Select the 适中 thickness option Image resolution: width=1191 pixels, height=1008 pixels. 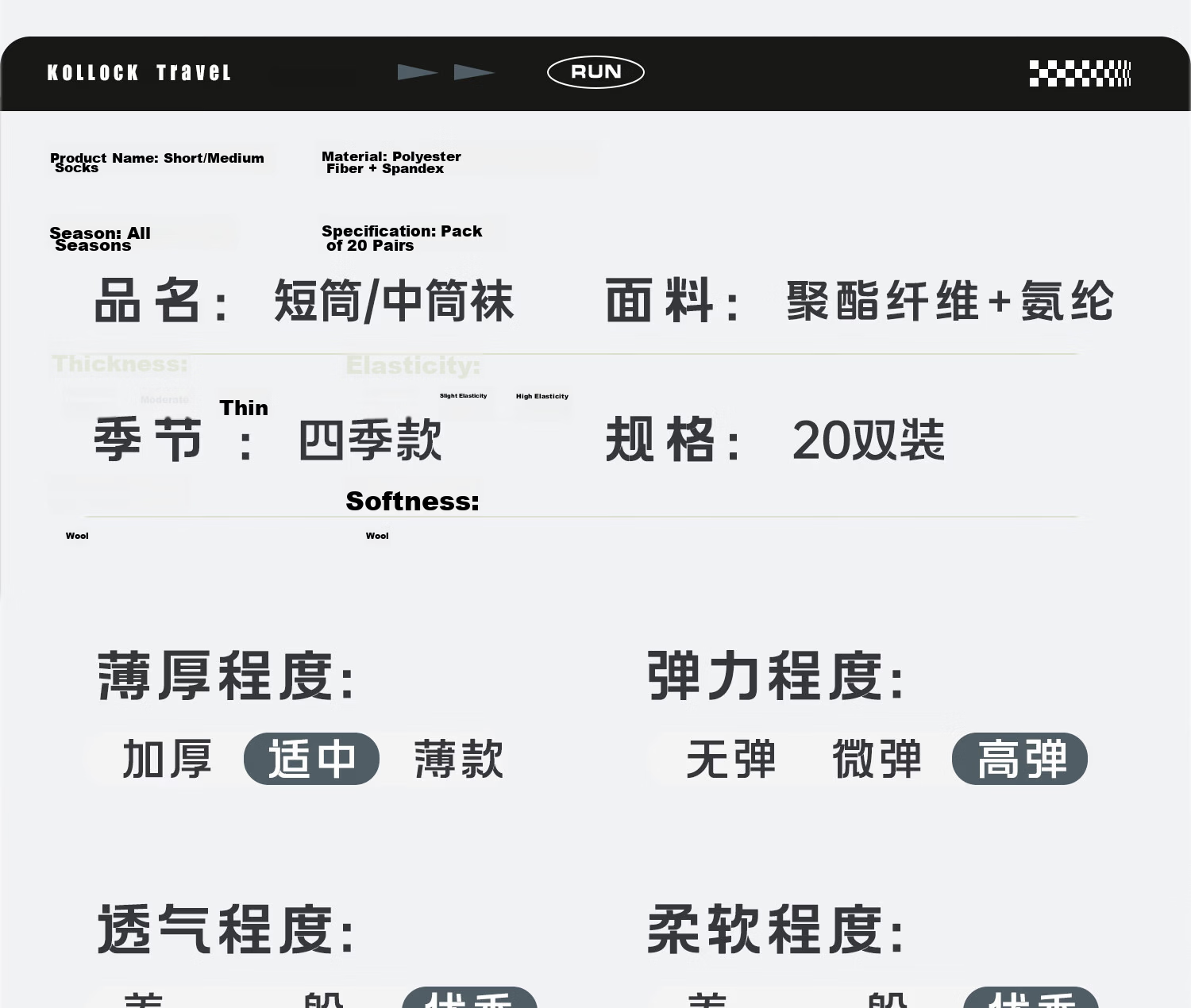(x=311, y=759)
